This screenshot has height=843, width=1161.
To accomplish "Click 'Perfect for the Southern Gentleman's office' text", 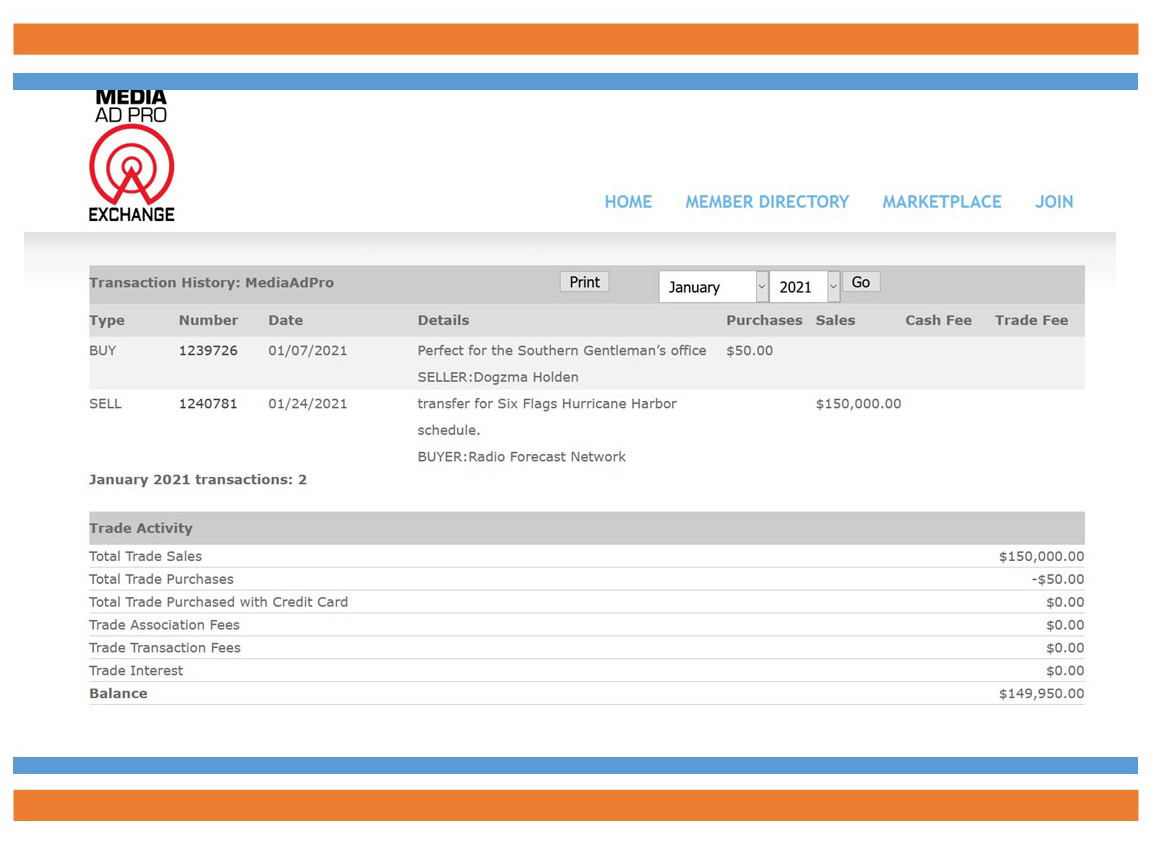I will [561, 351].
